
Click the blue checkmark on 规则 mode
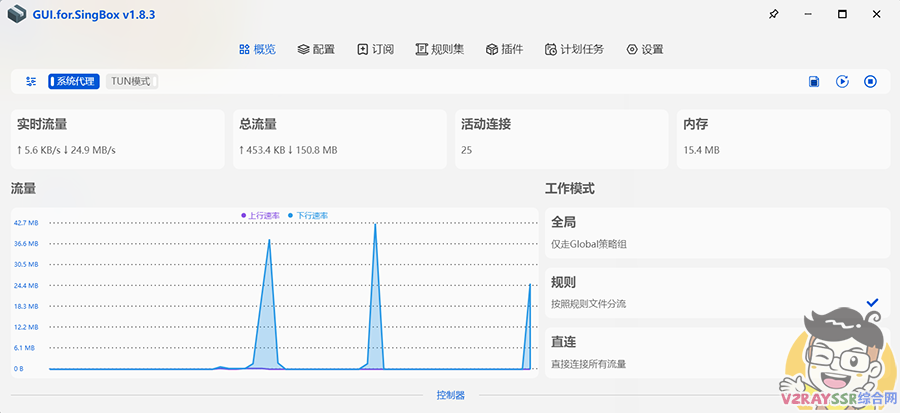[872, 302]
